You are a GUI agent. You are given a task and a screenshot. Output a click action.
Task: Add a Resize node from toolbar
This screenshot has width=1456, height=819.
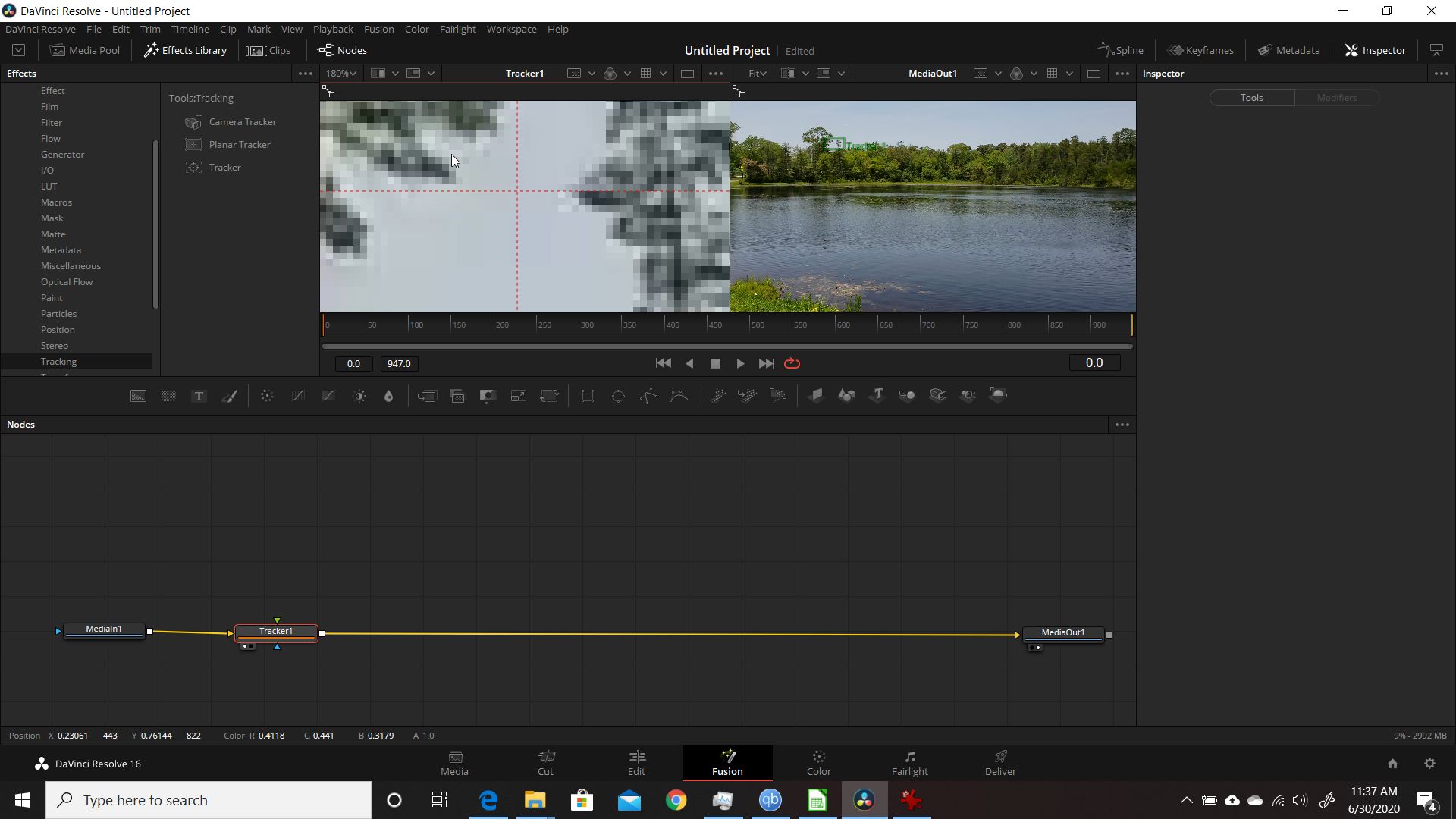[519, 396]
